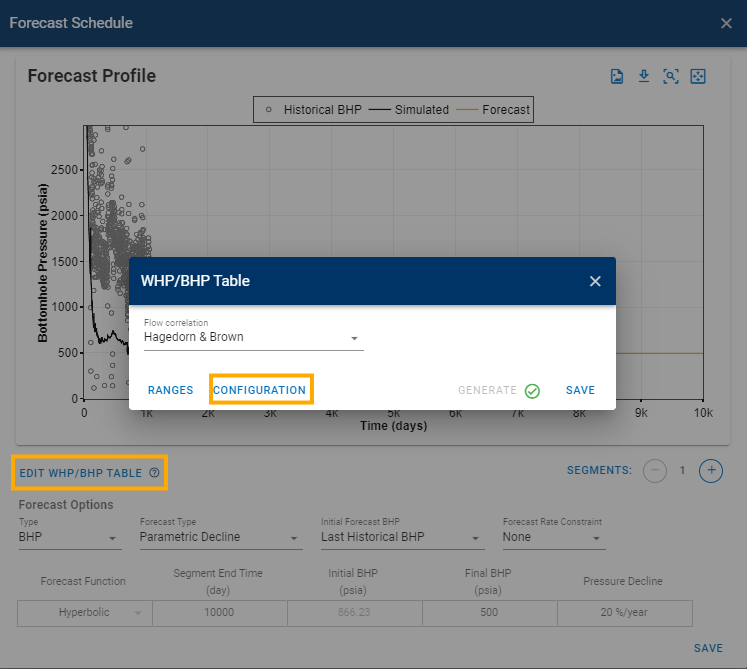This screenshot has height=669, width=747.
Task: Close the Forecast Schedule dialog
Action: (x=726, y=23)
